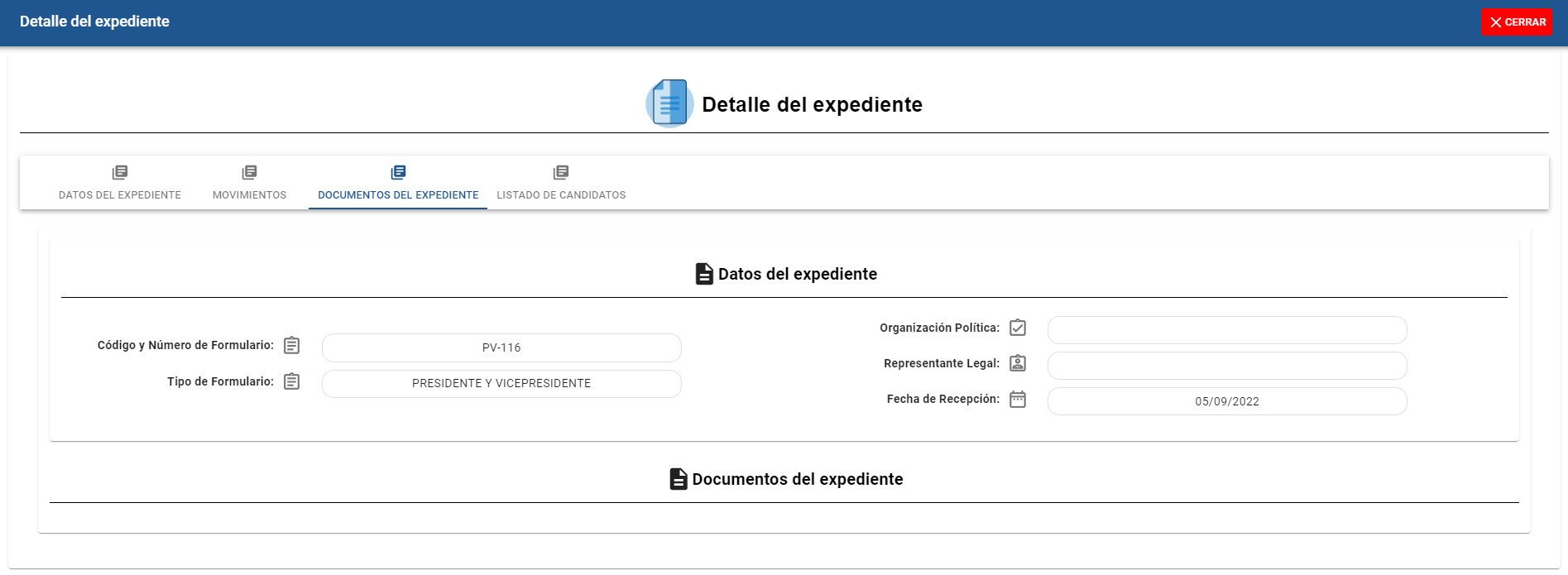Click the reception date field showing 05/09/2022
Screen dimensions: 1568x575
pyautogui.click(x=1226, y=401)
